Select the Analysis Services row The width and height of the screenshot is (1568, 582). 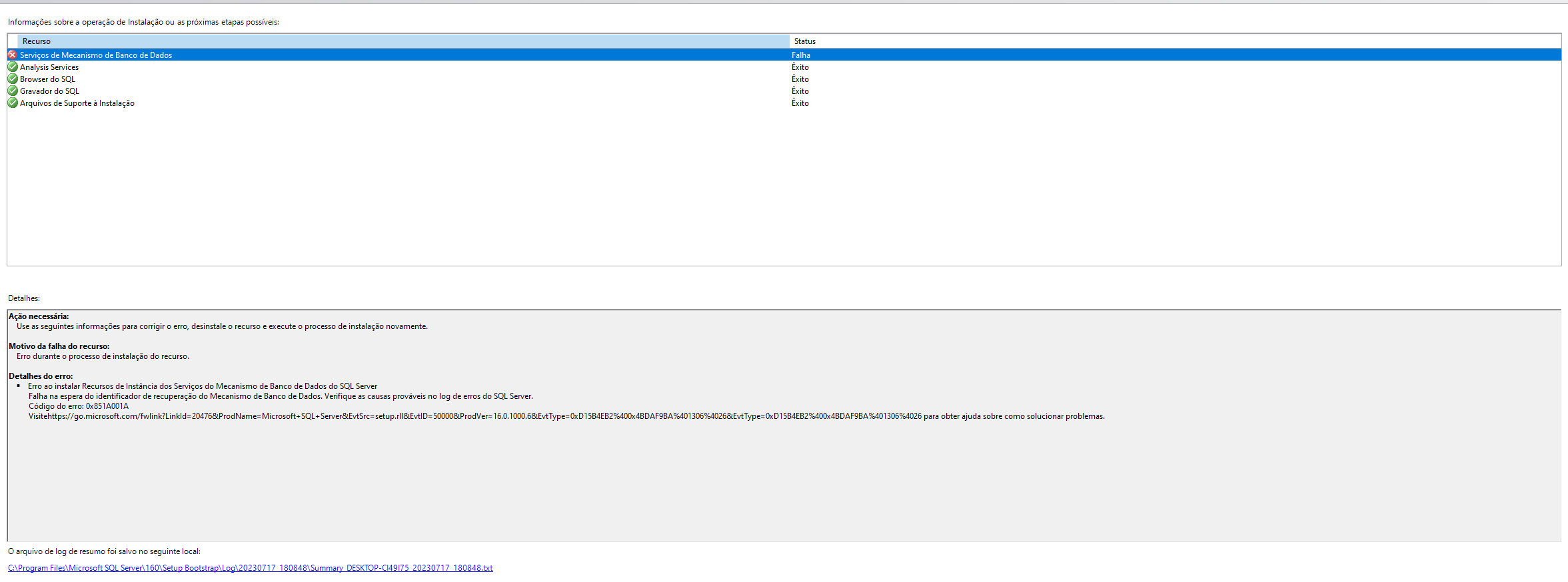(784, 67)
